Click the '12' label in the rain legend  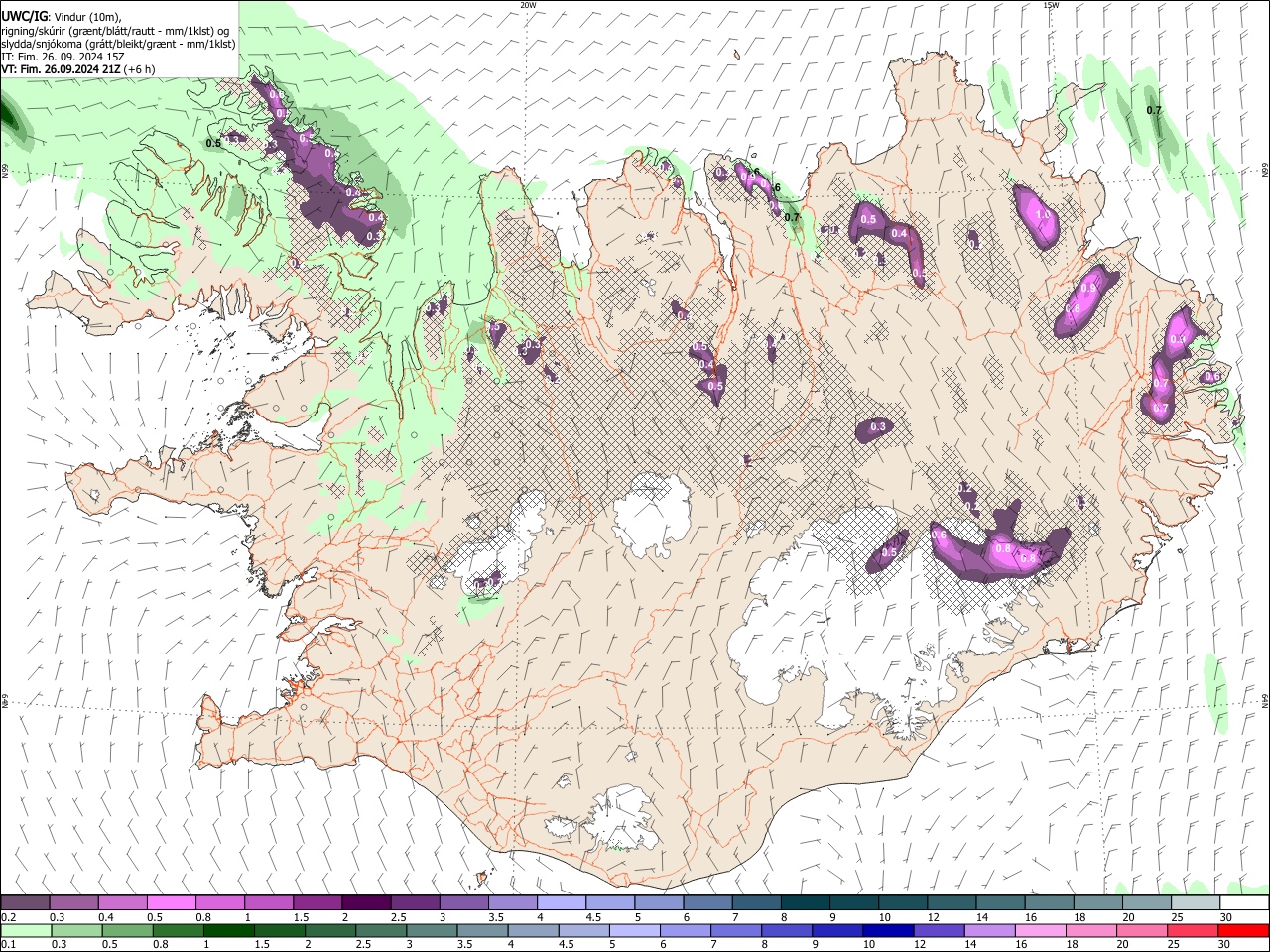(920, 944)
